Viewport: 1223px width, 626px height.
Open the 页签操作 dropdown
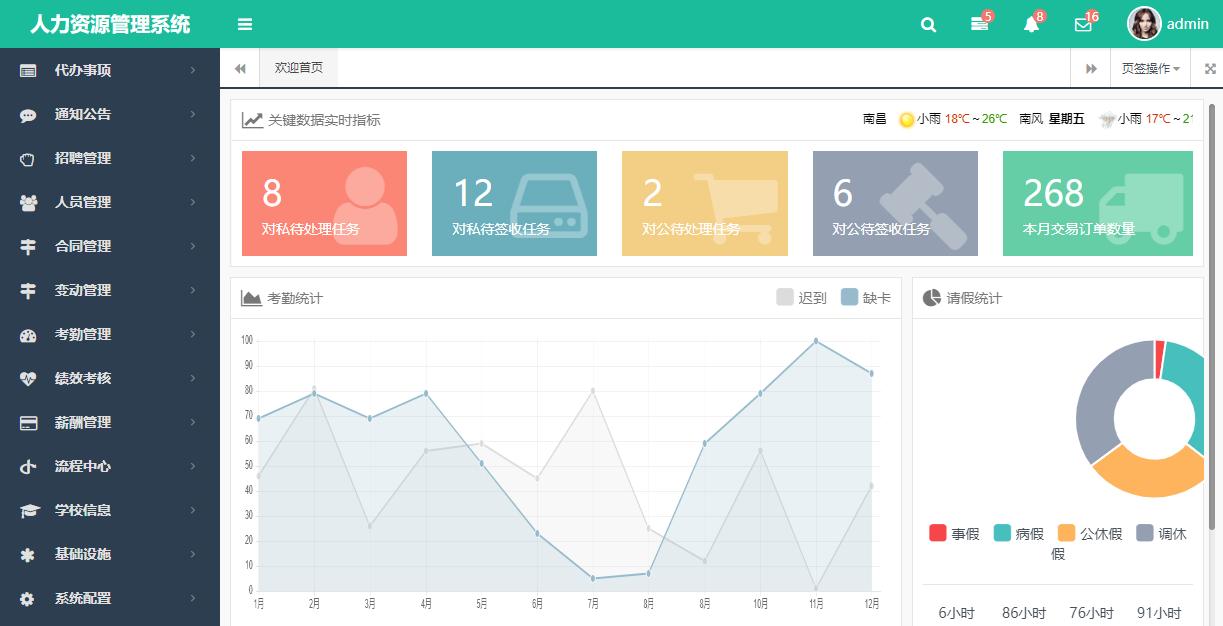click(x=1150, y=69)
